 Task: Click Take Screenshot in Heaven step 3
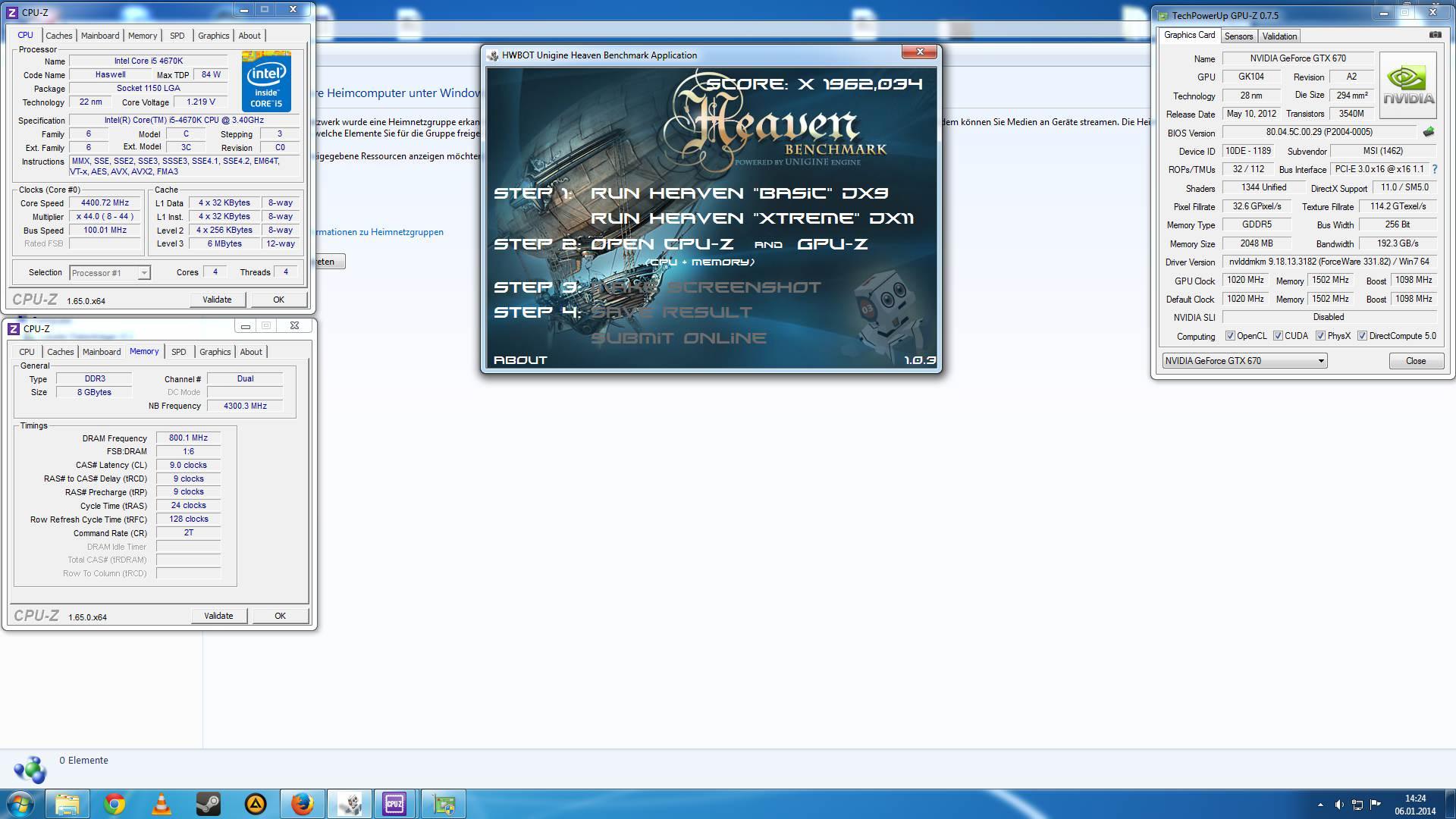coord(706,287)
